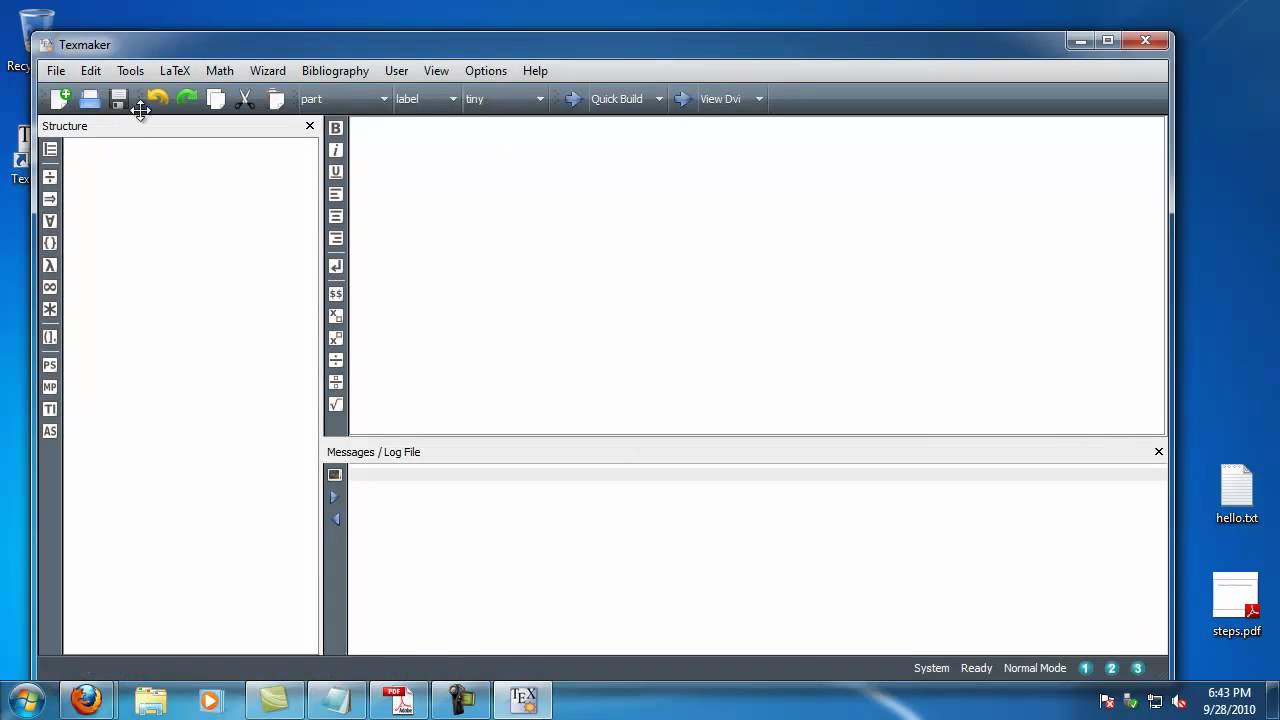Apply bold with the B icon
This screenshot has width=1280, height=720.
[x=336, y=128]
